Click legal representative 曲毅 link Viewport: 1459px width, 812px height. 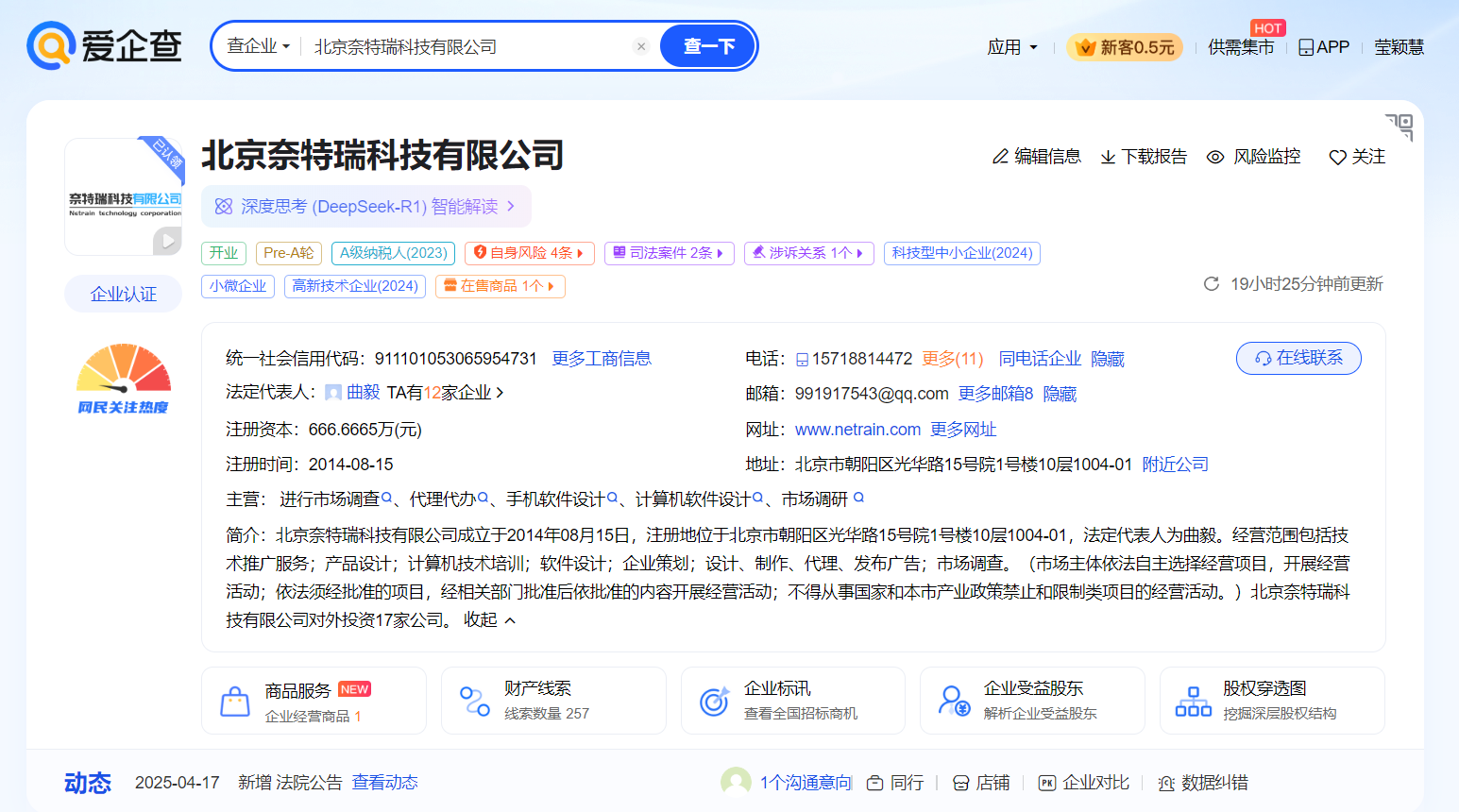click(x=363, y=393)
